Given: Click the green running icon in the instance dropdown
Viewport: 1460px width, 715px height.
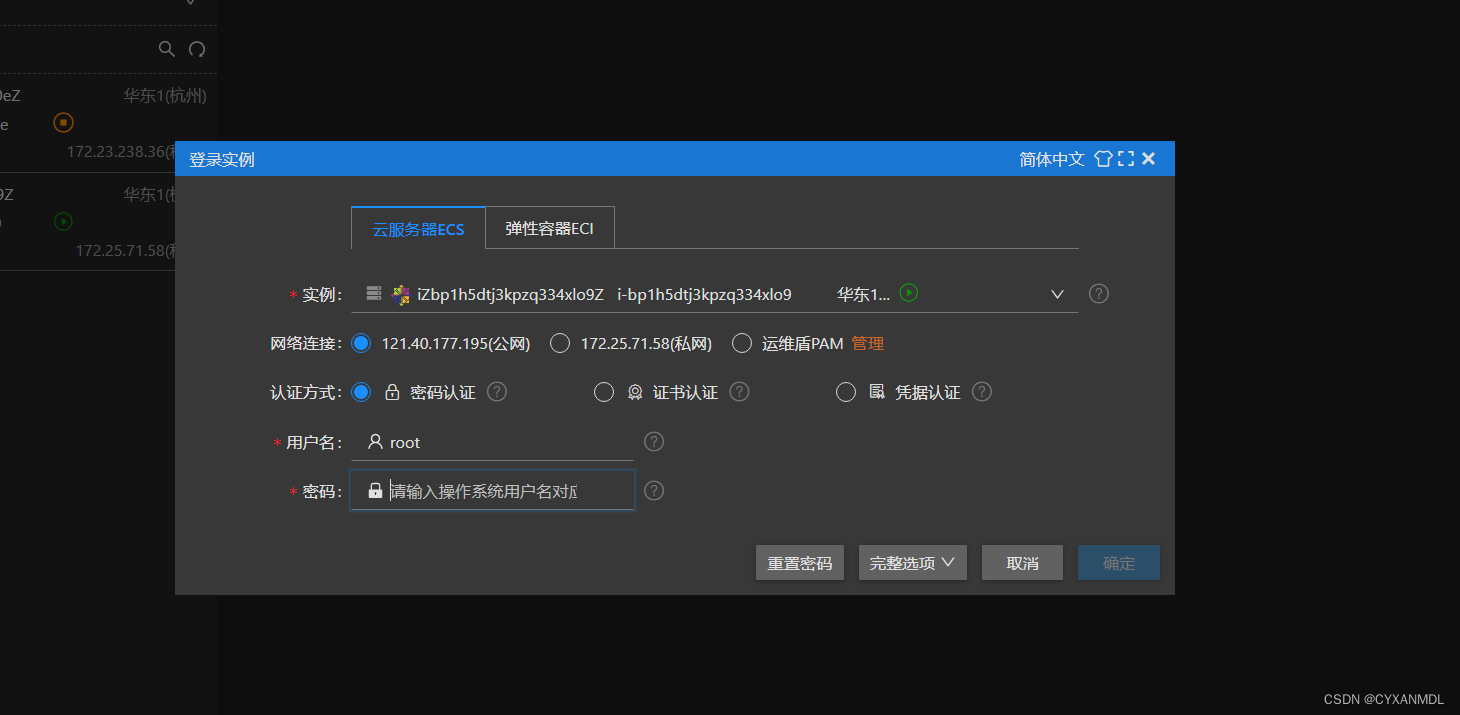Looking at the screenshot, I should click(908, 293).
